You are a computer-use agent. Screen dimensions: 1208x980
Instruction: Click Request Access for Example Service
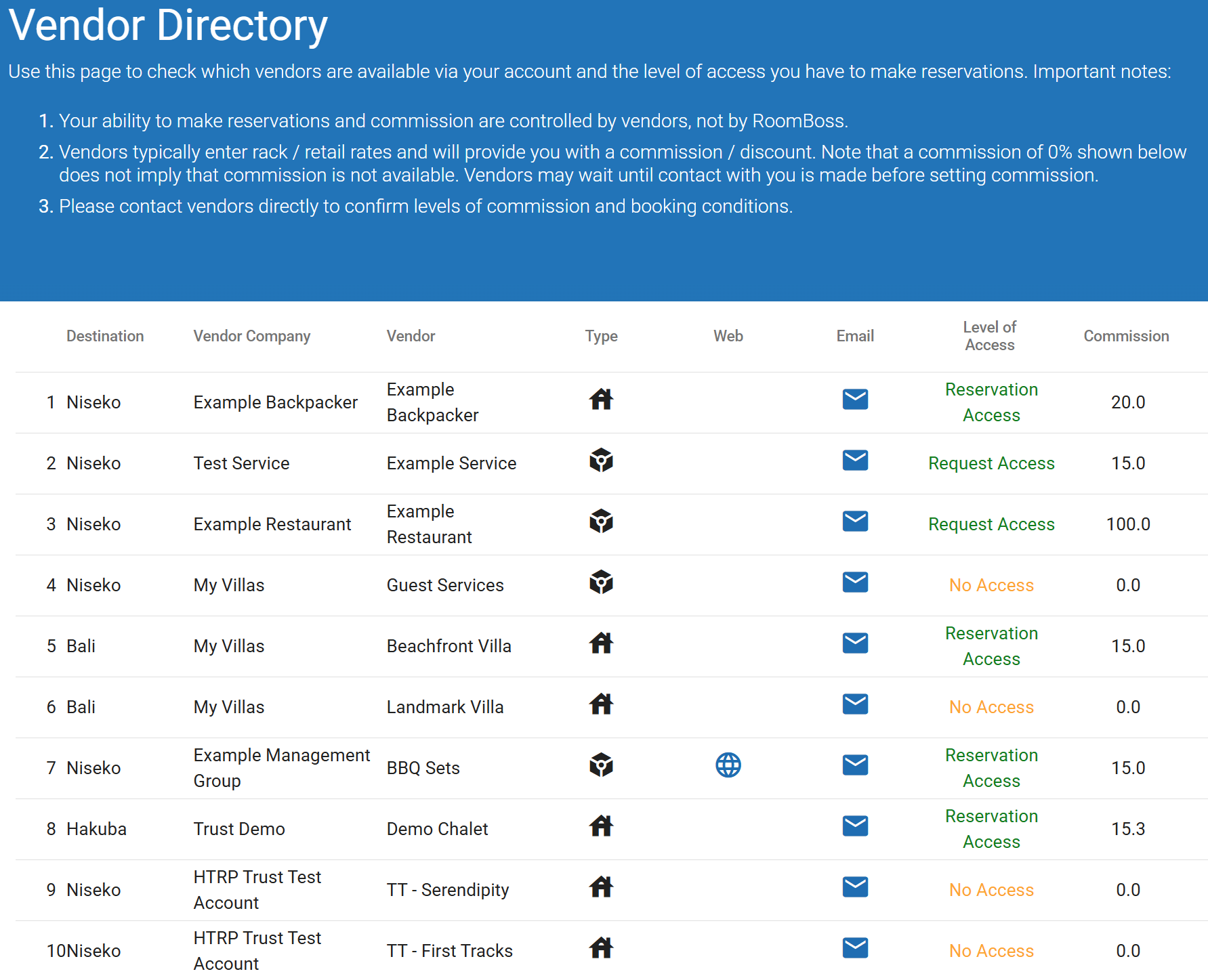(991, 463)
